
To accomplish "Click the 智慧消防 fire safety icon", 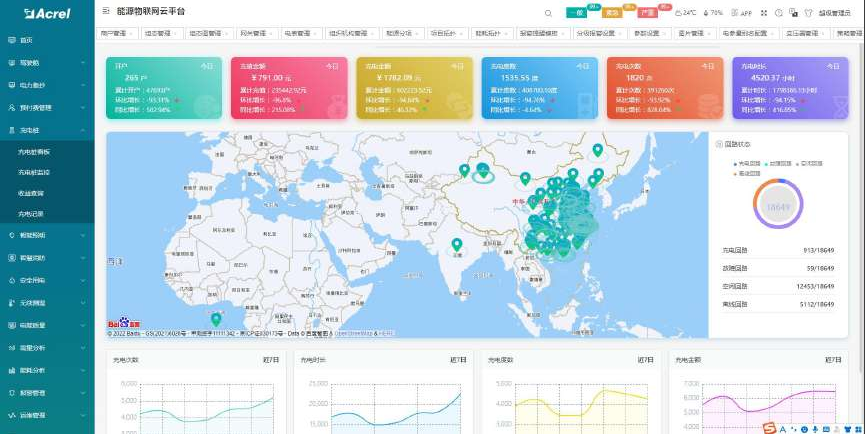I will point(12,258).
